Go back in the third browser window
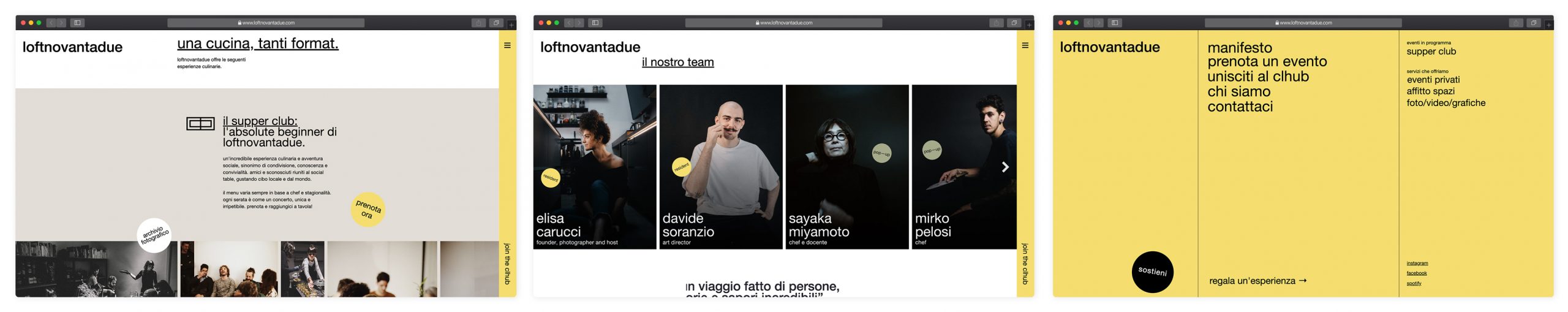This screenshot has width=1568, height=312. point(1088,23)
